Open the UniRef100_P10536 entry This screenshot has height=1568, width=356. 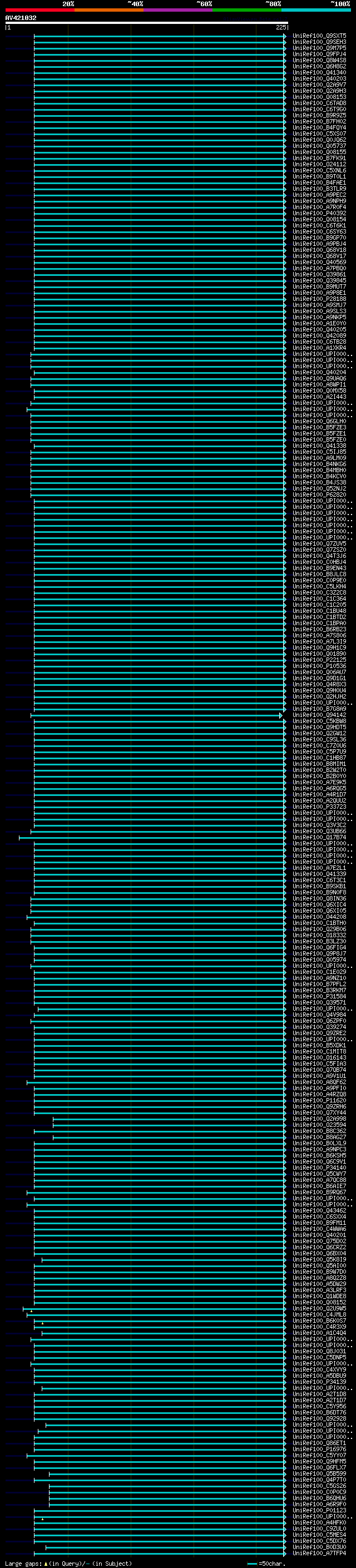coord(319,666)
